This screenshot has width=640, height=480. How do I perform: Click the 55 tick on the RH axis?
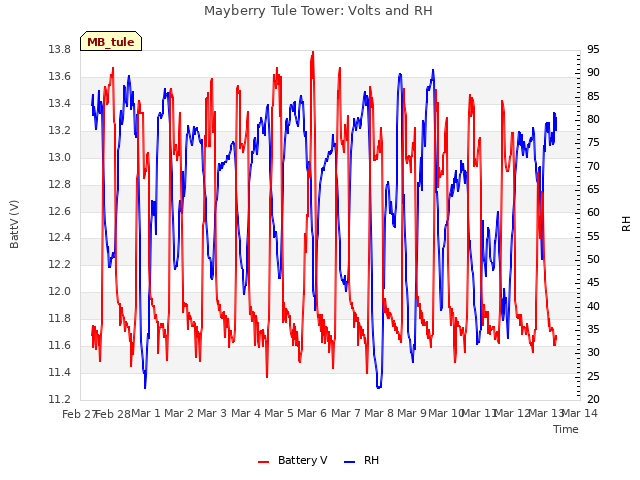(x=593, y=236)
